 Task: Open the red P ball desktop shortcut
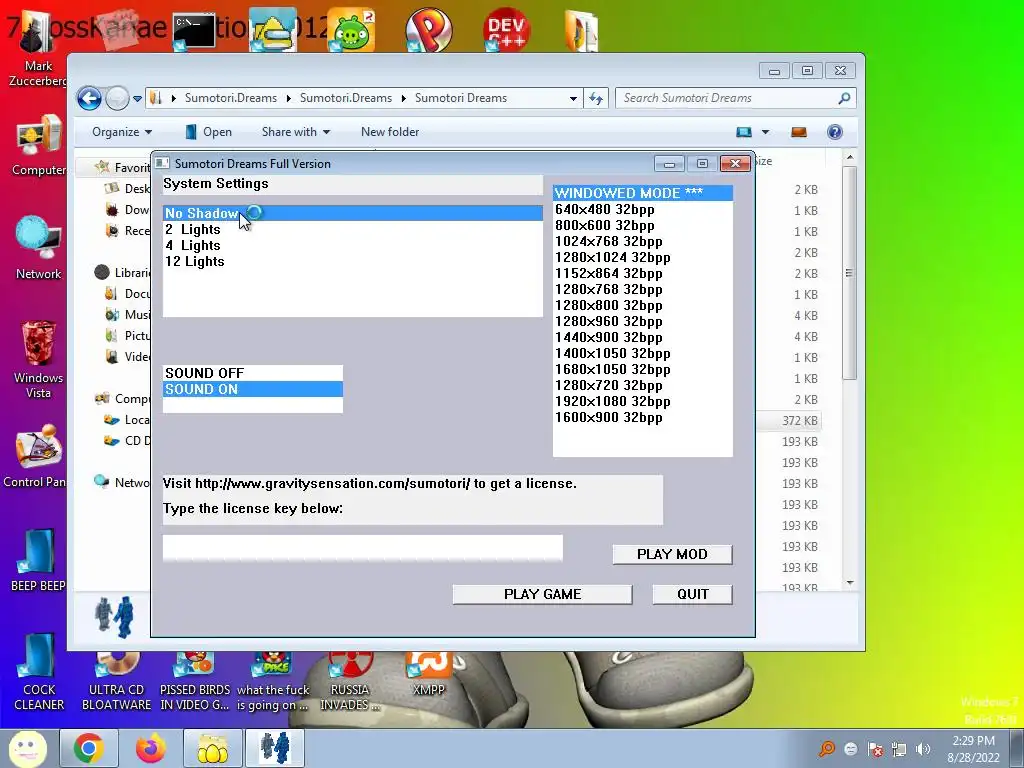click(428, 30)
